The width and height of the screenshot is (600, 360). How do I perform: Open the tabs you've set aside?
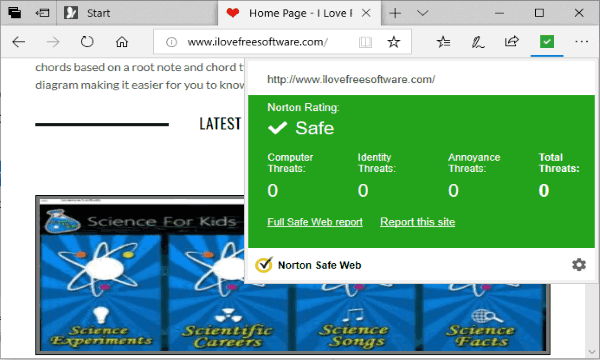pos(15,13)
